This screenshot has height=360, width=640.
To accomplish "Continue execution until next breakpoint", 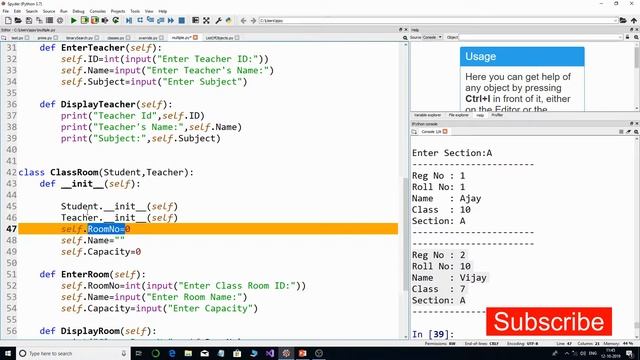I will 171,20.
